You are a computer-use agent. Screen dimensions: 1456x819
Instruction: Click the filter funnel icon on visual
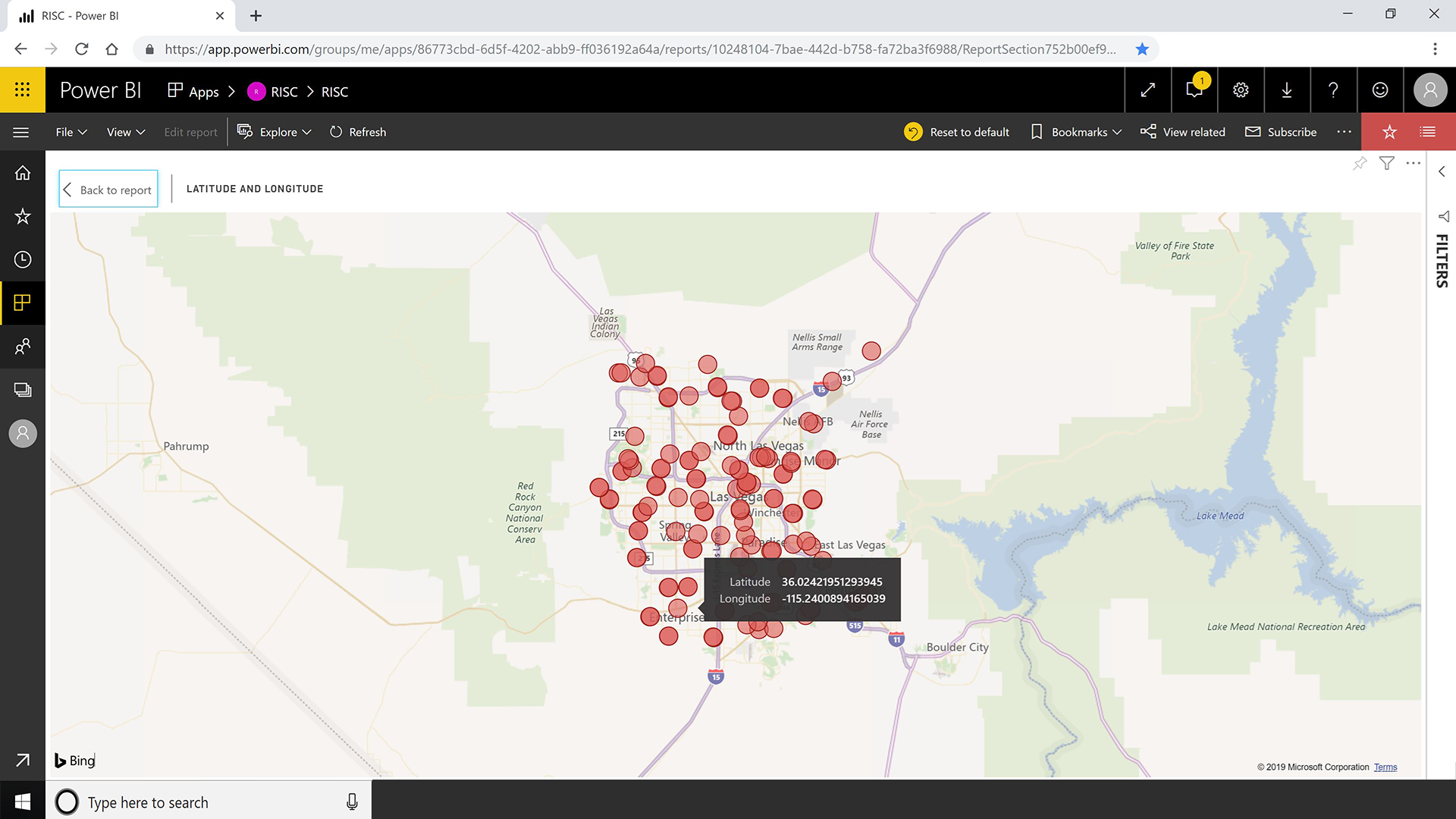point(1386,163)
